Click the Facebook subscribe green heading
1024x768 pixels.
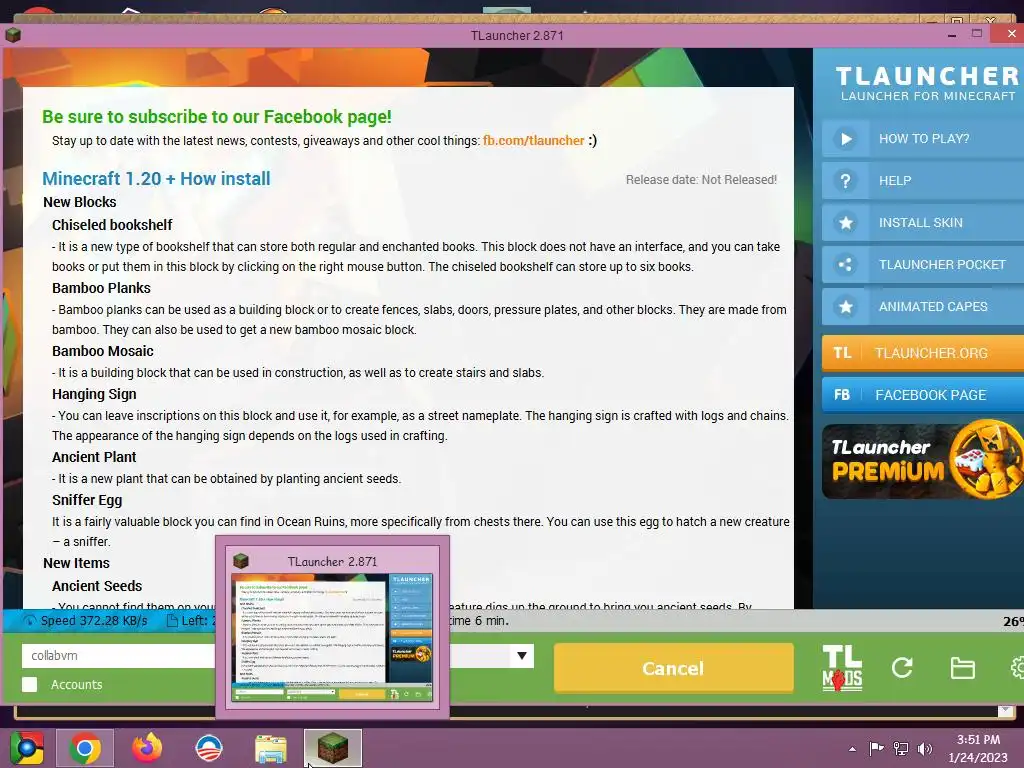tap(217, 117)
